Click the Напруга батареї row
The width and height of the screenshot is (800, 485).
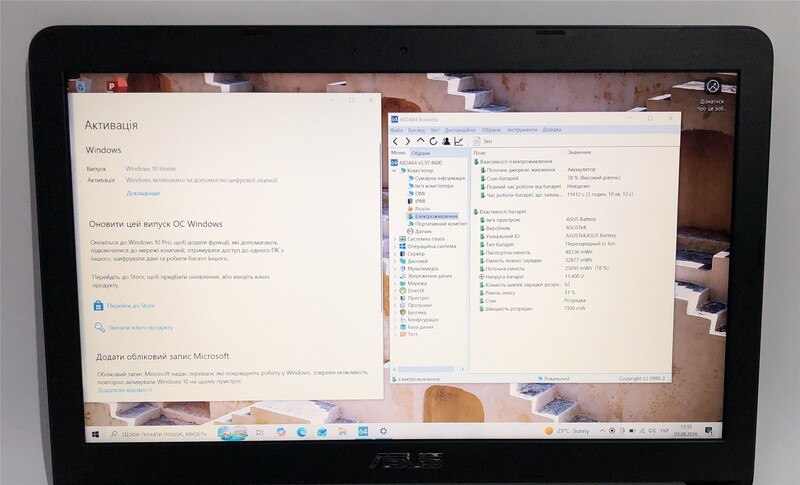532,276
